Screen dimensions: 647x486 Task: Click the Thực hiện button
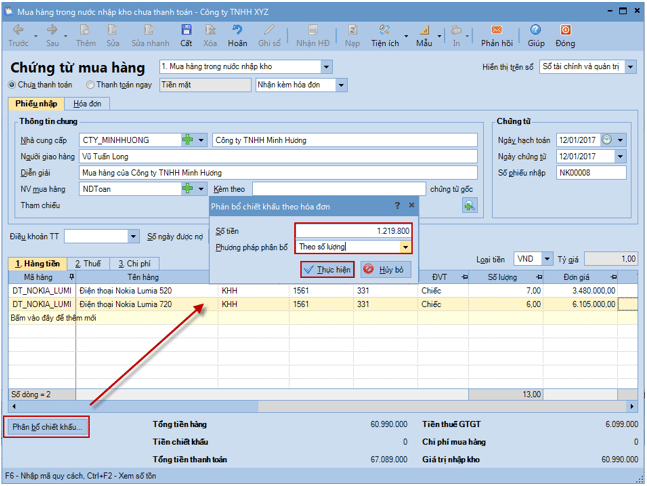click(x=327, y=270)
